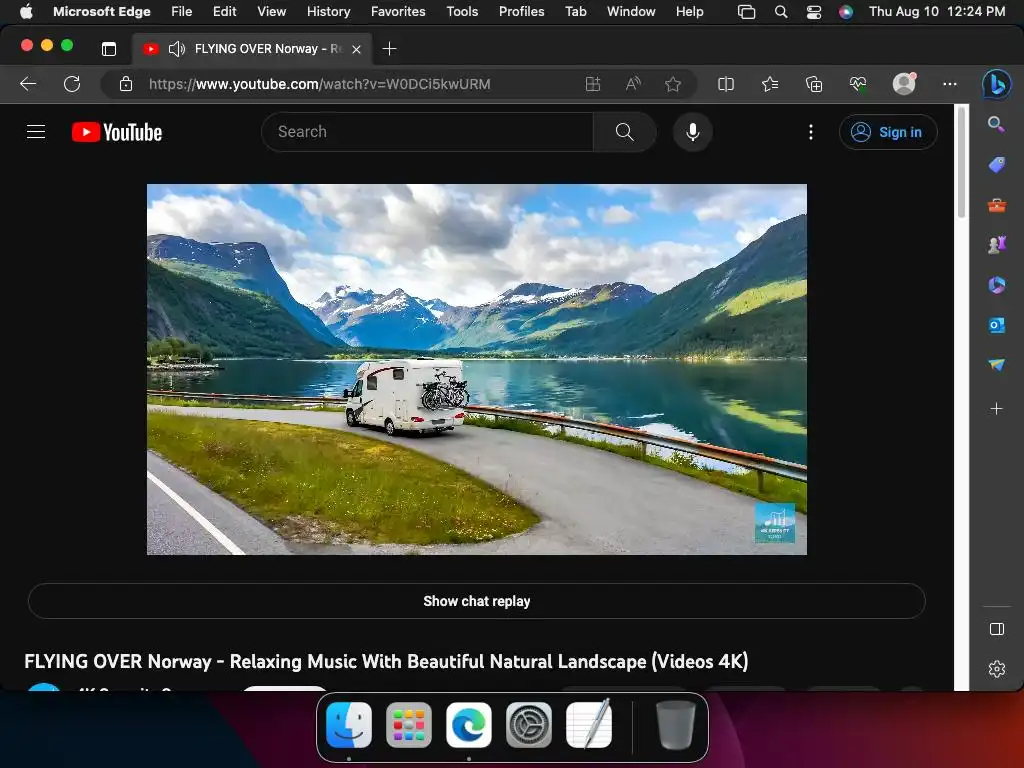This screenshot has height=768, width=1024.
Task: Open Shopping tag in the Edge sidebar
Action: pos(996,165)
